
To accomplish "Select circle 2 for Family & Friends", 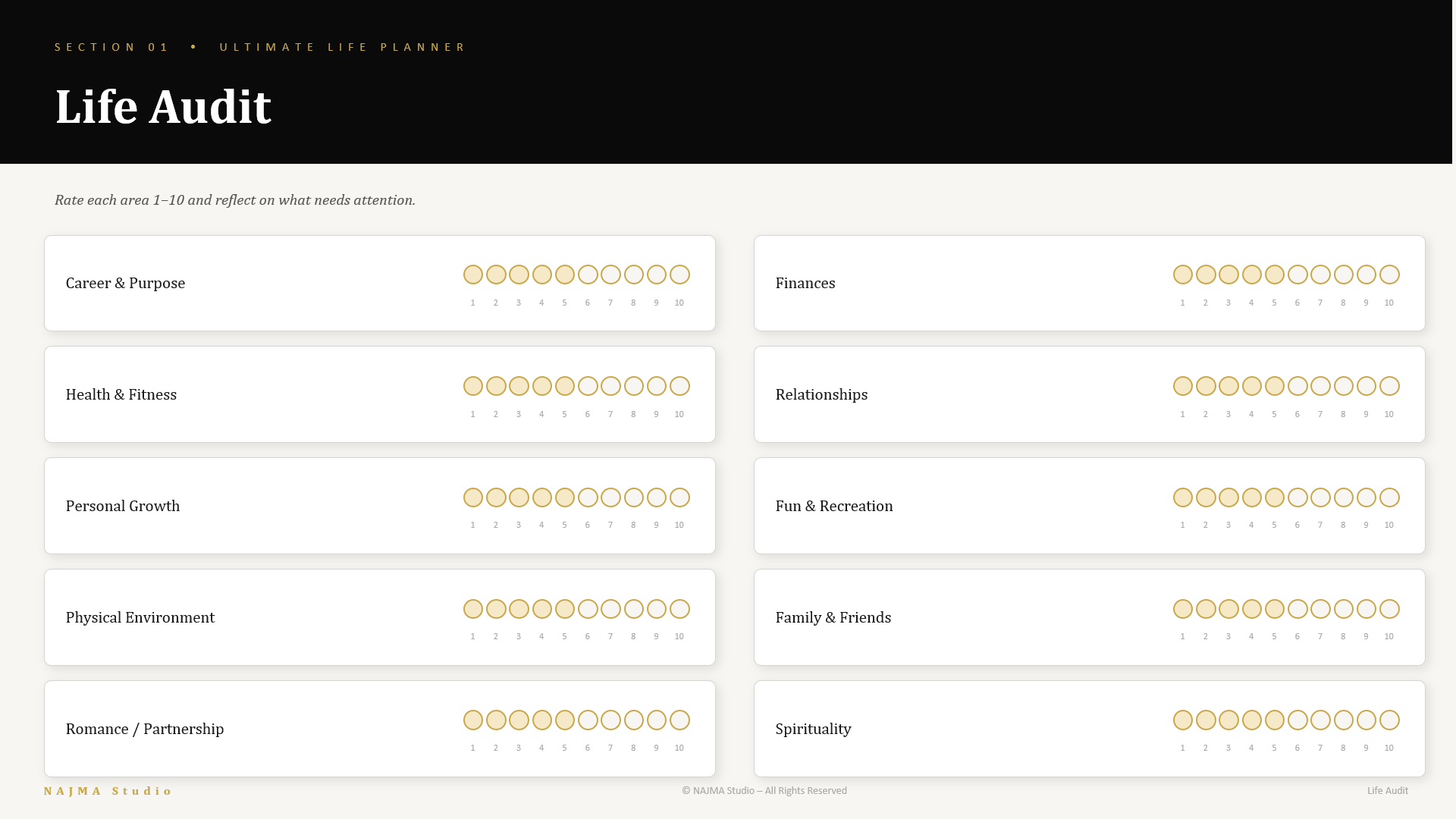I will click(x=1206, y=609).
